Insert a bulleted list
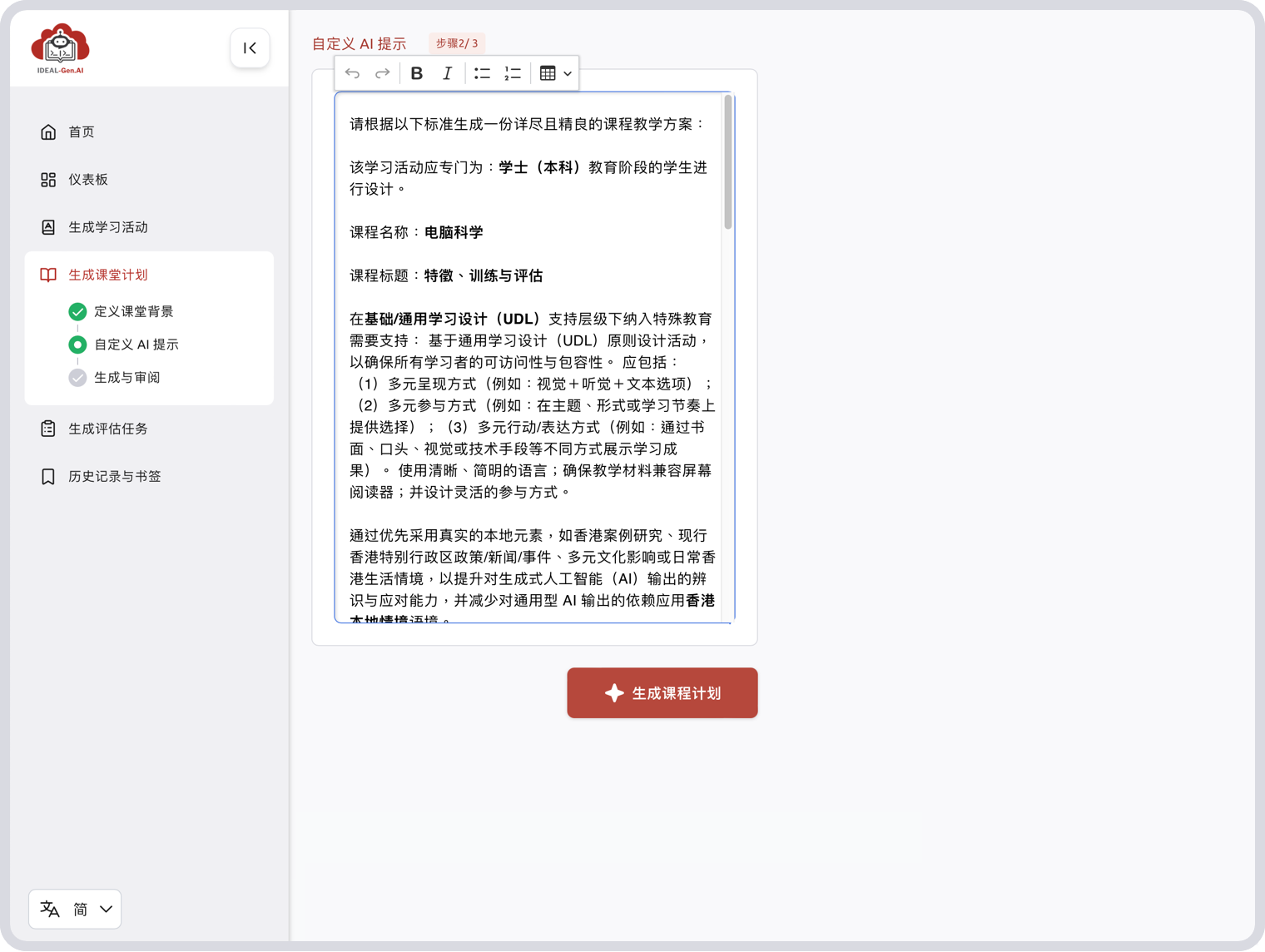The height and width of the screenshot is (952, 1265). [x=482, y=73]
